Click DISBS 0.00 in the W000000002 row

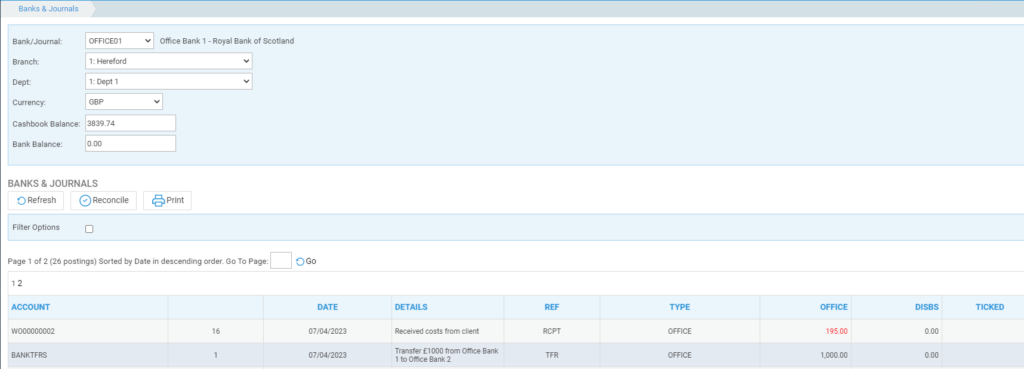point(931,331)
